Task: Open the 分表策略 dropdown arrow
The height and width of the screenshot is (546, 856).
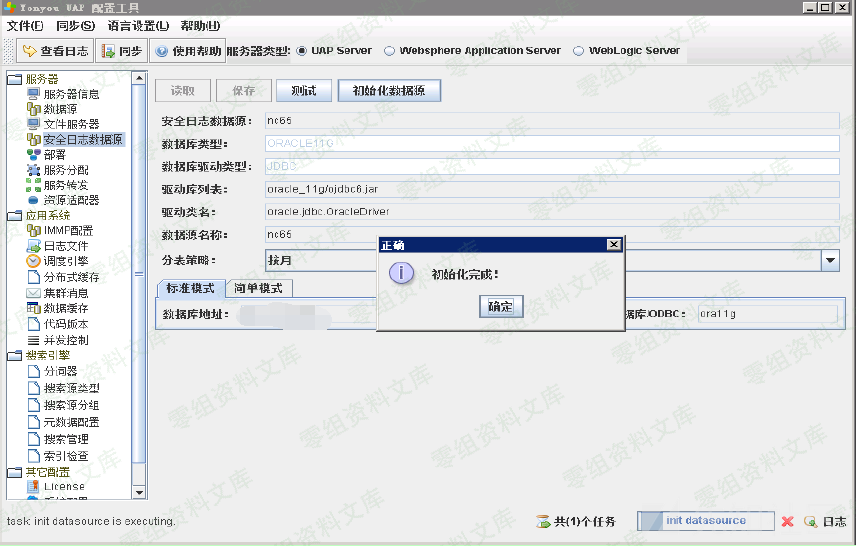Action: click(830, 260)
